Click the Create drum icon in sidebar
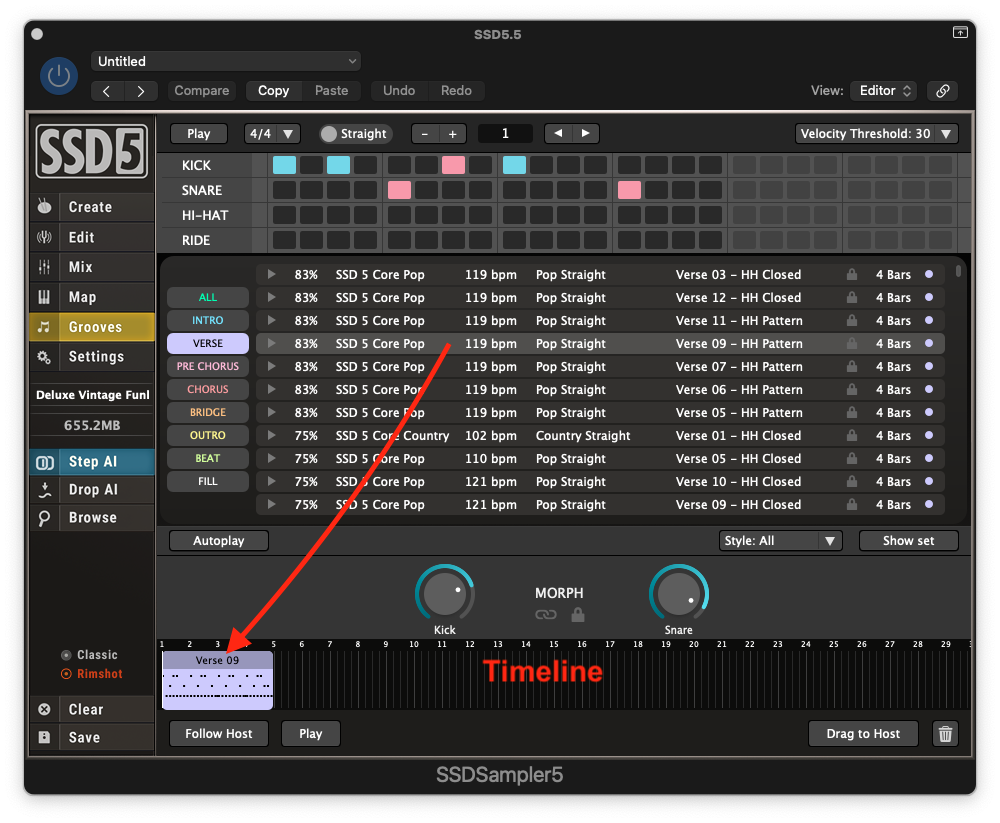The height and width of the screenshot is (823, 1000). 44,207
